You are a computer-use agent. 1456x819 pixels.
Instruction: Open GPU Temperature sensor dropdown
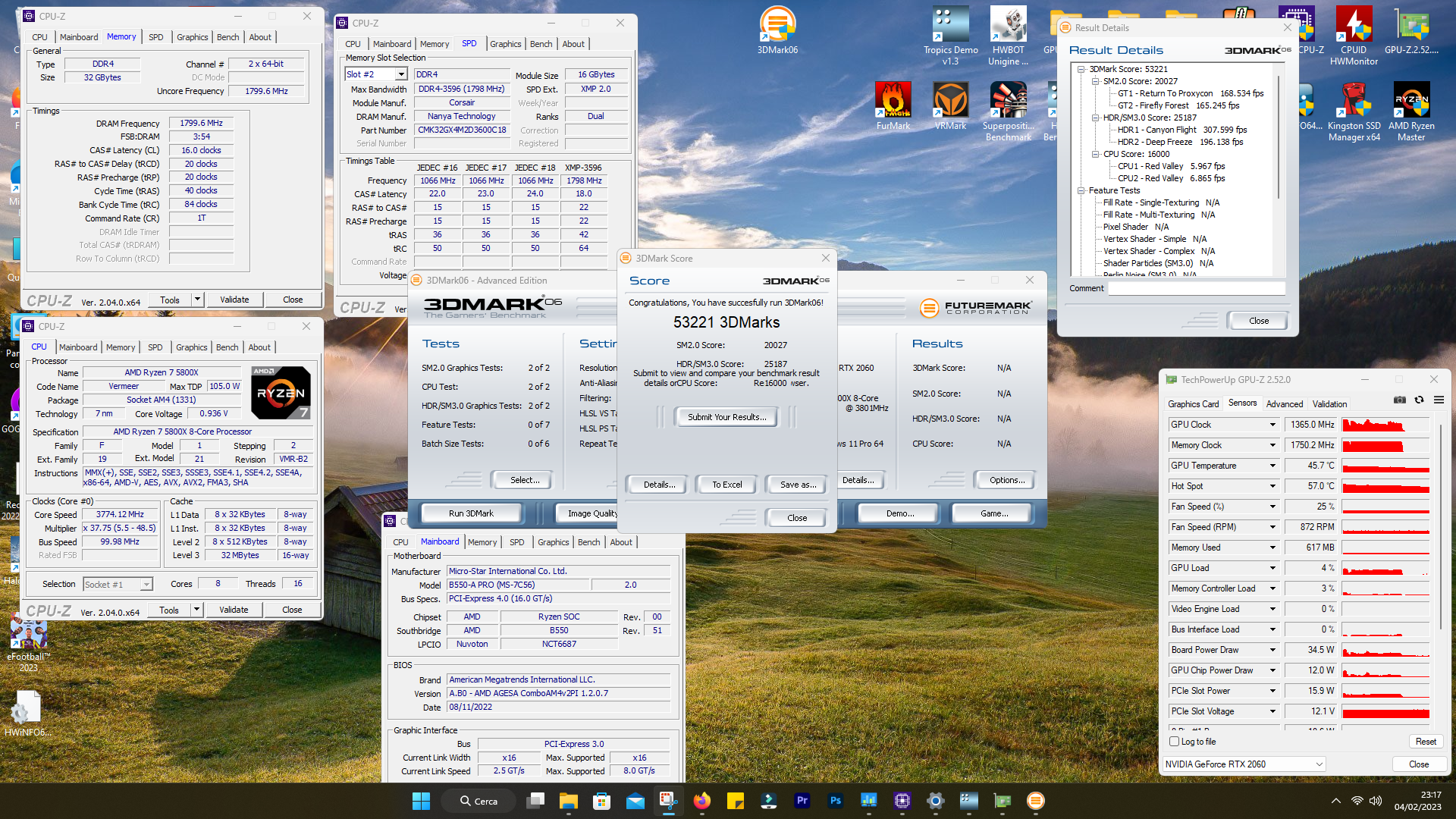[x=1273, y=466]
